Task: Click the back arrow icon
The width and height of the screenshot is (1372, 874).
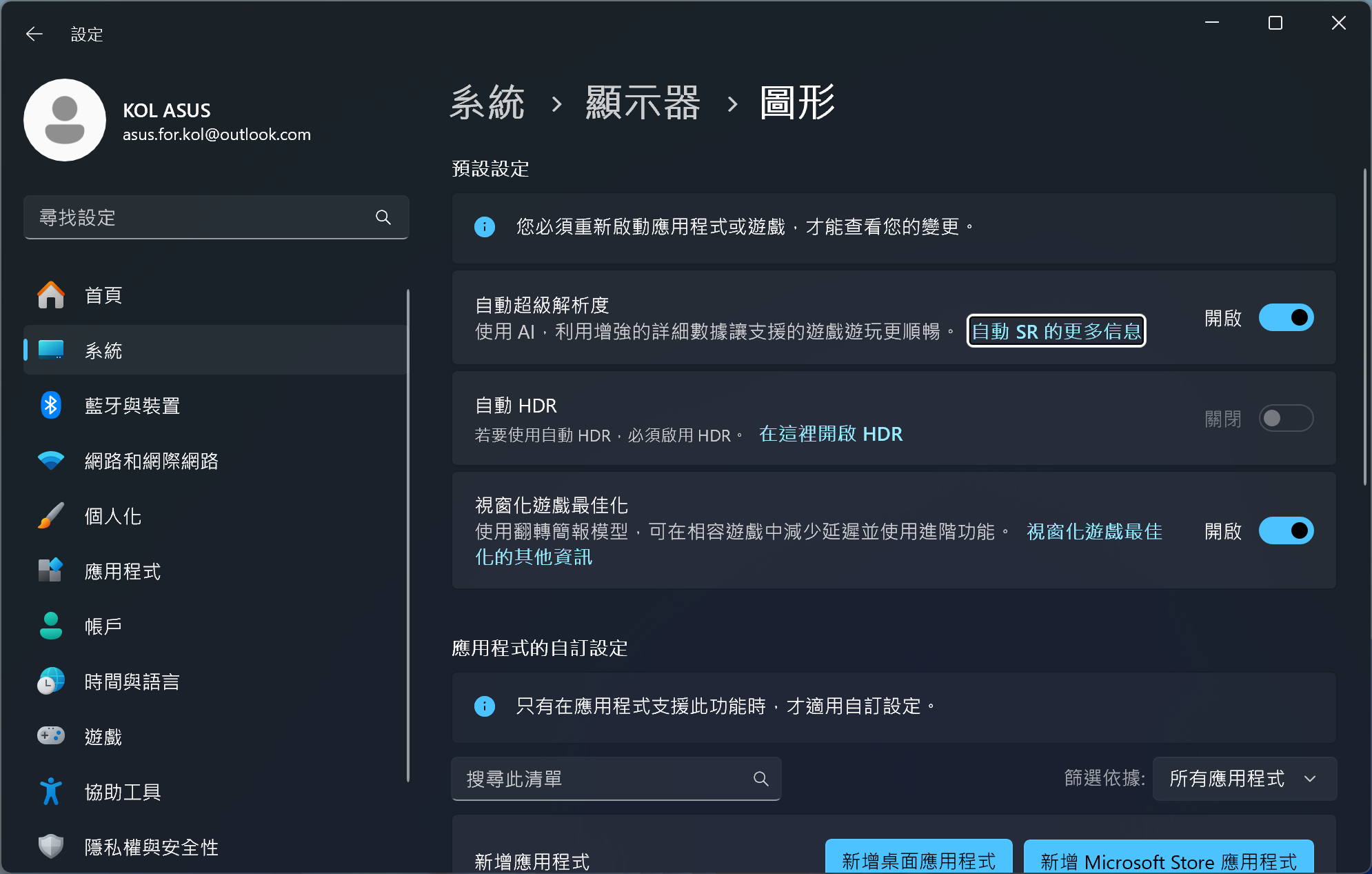Action: click(x=34, y=34)
